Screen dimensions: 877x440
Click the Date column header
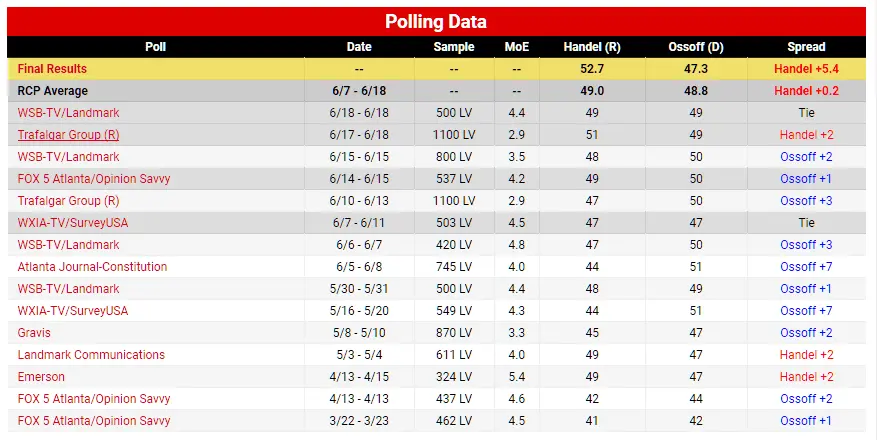(x=359, y=47)
